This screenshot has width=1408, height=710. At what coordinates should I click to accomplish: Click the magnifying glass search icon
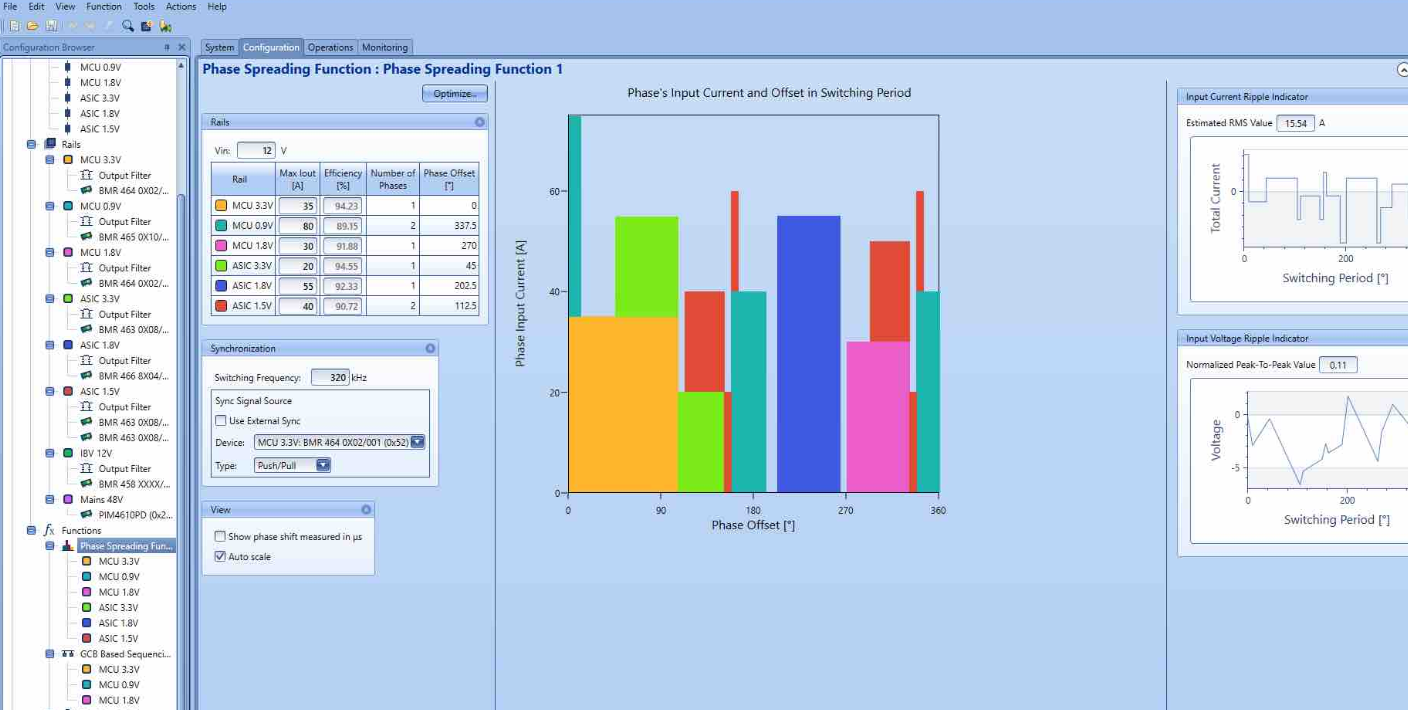tap(128, 26)
